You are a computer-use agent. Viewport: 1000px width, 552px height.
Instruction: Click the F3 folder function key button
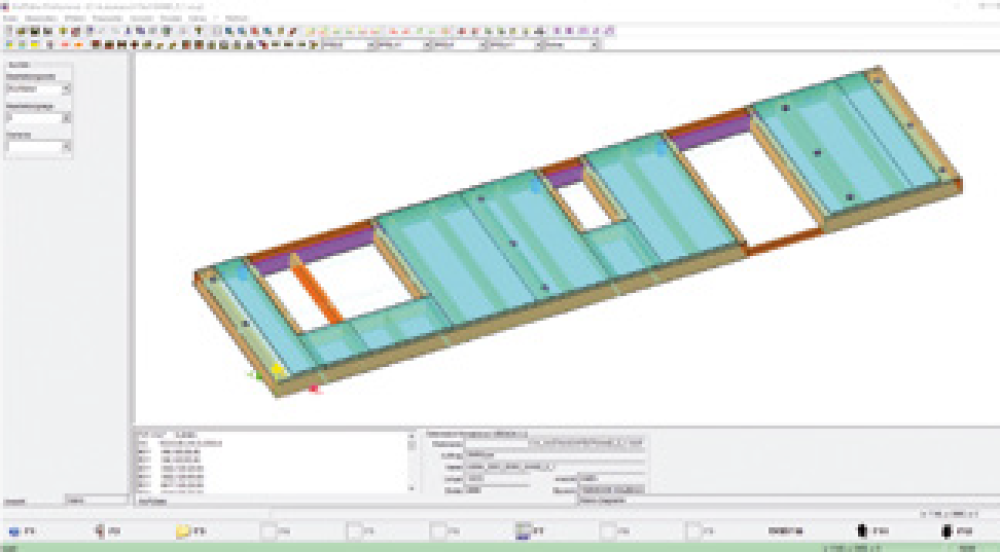point(191,530)
